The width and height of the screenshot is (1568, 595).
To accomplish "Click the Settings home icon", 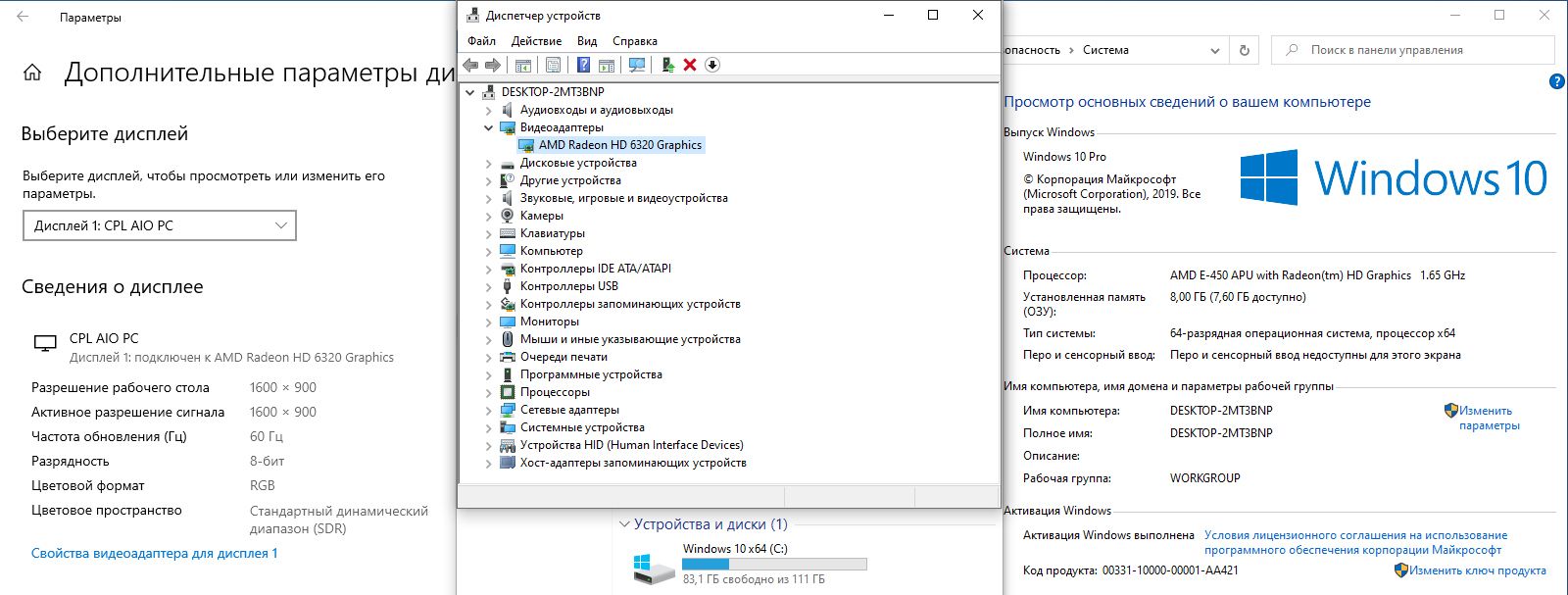I will pyautogui.click(x=32, y=73).
